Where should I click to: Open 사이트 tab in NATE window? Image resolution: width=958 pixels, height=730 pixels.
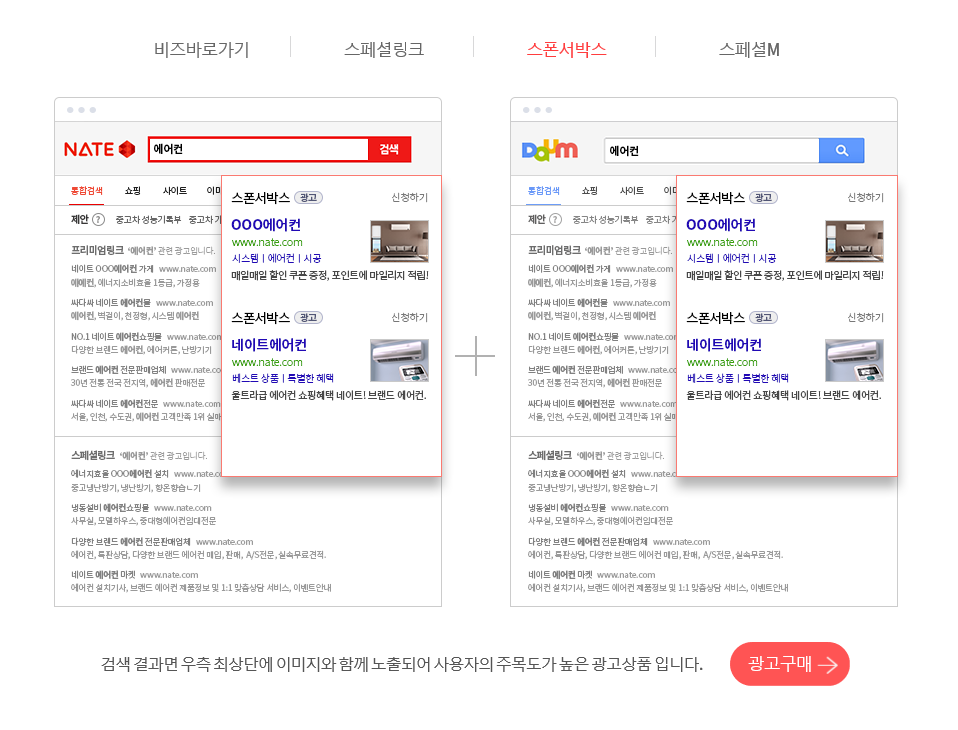(x=175, y=191)
